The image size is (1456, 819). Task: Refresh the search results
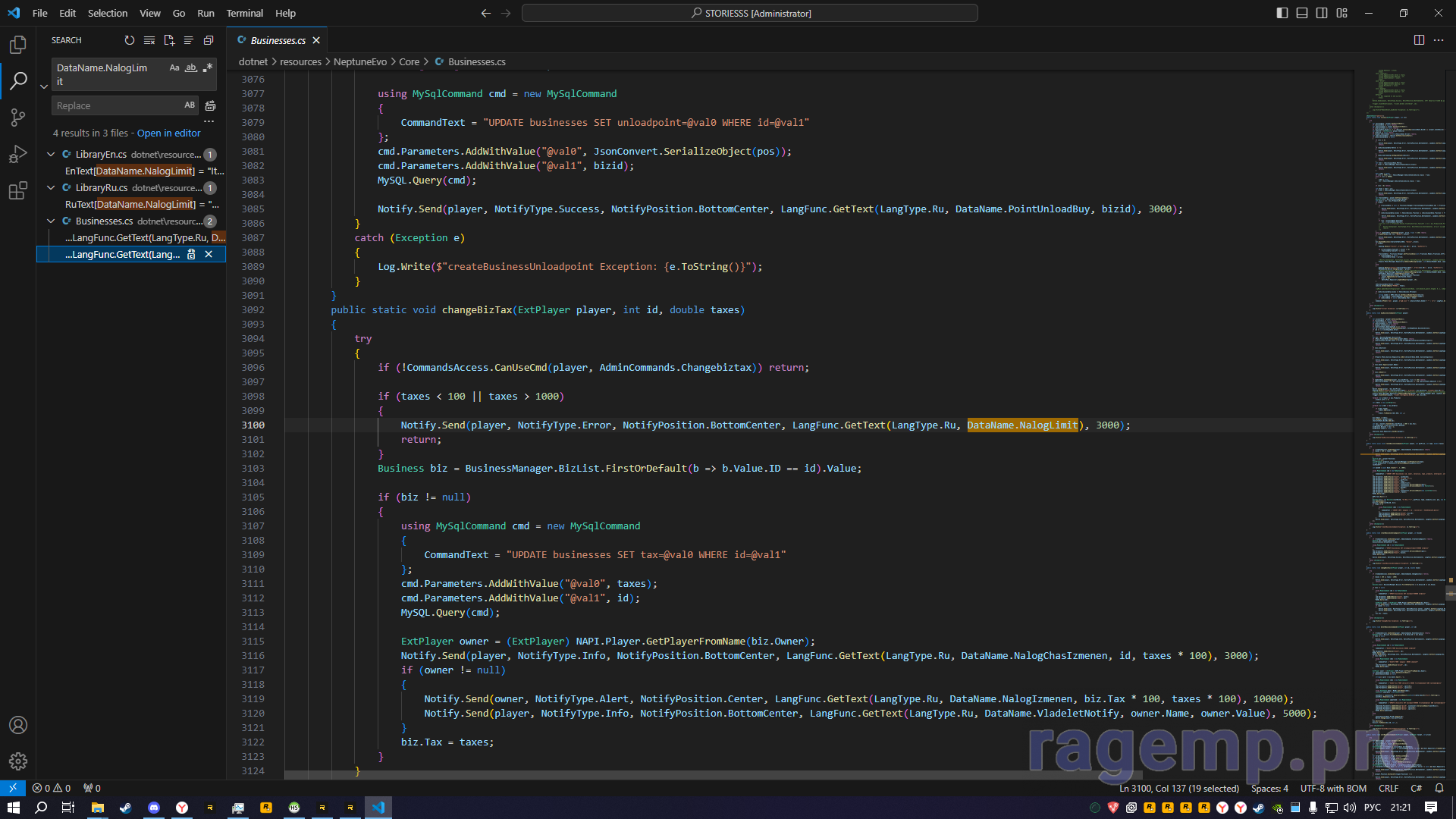[130, 40]
